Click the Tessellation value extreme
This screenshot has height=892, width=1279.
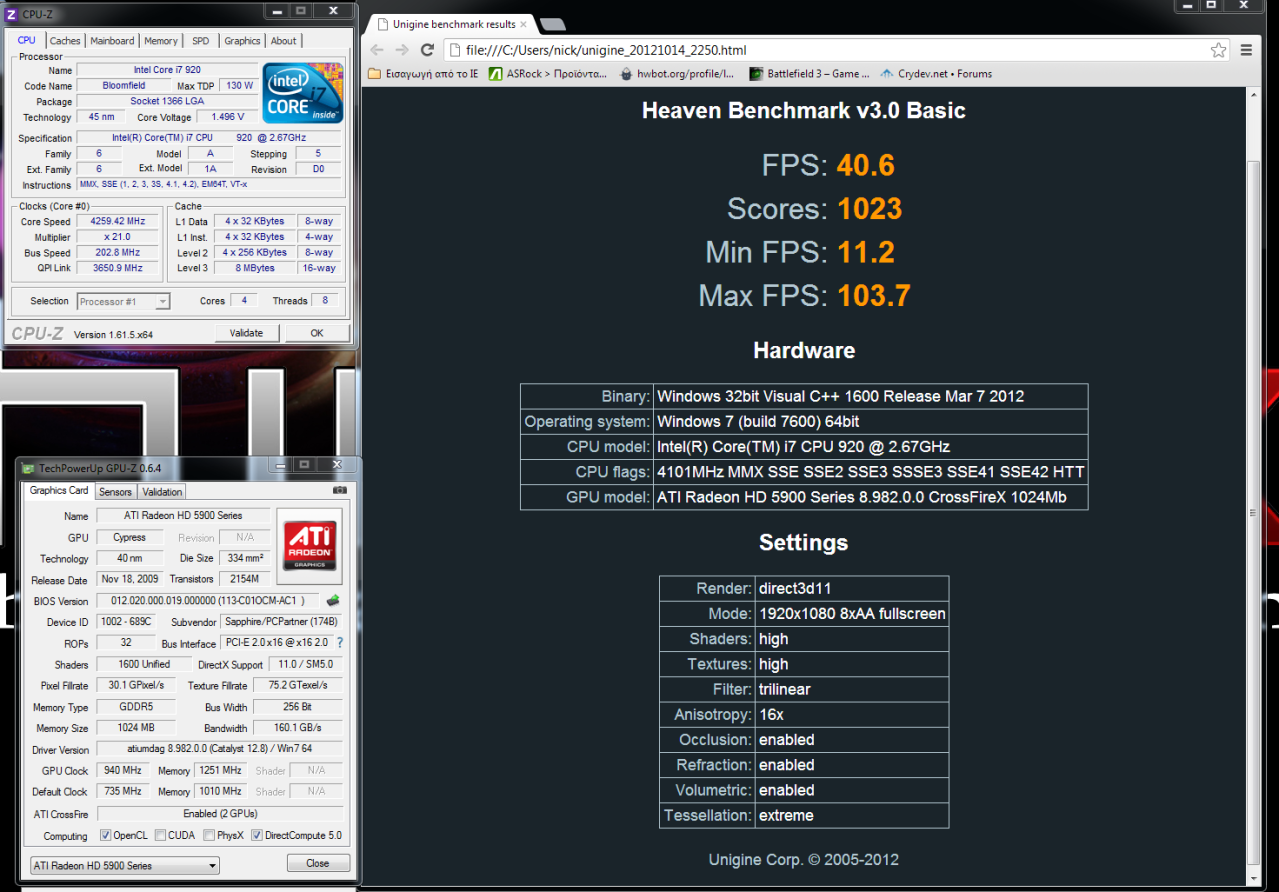tap(786, 816)
